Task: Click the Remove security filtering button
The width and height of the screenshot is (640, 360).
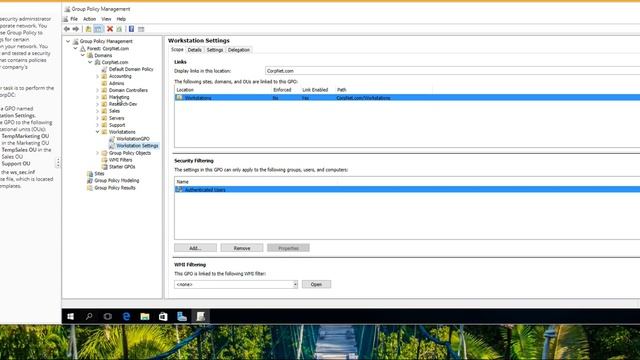Action: 242,248
